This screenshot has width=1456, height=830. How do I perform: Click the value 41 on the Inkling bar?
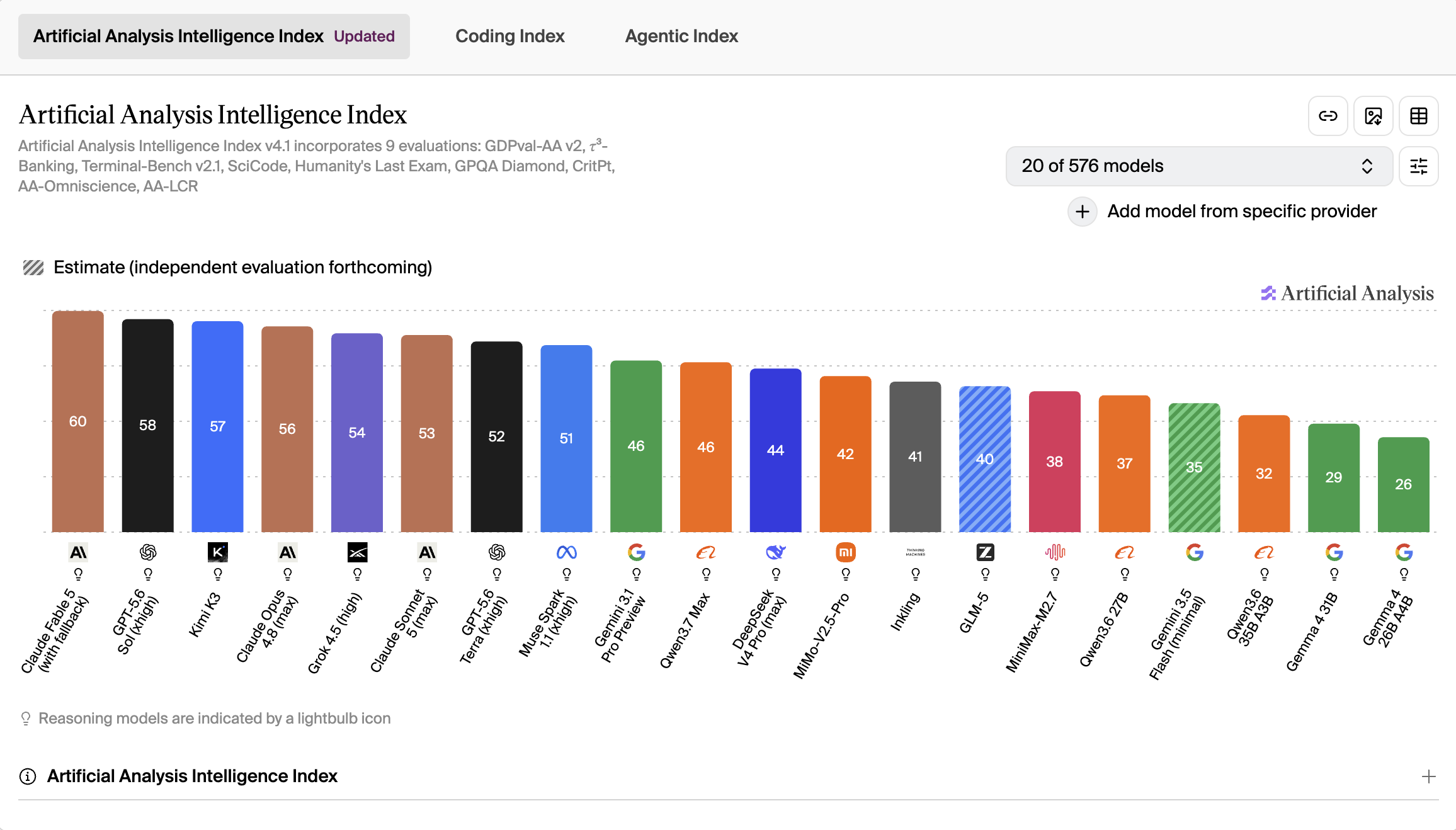click(x=915, y=457)
